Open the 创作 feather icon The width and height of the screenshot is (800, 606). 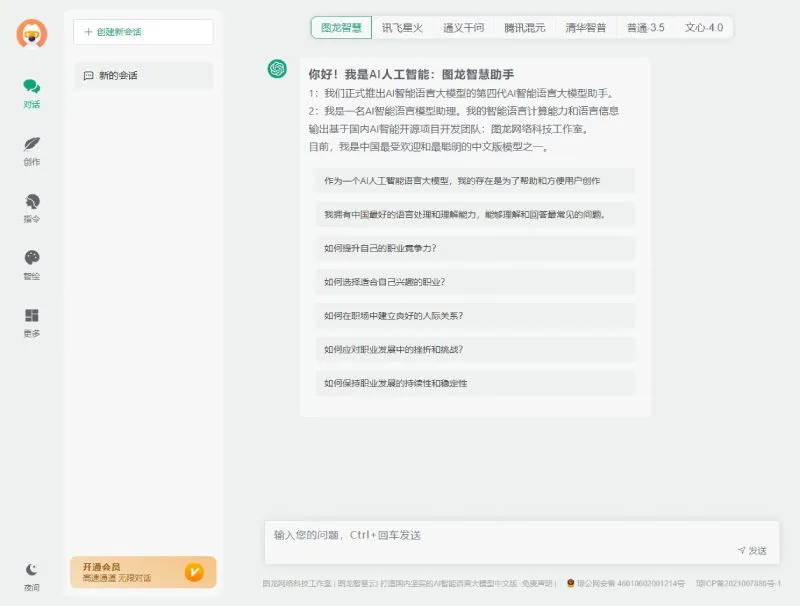pos(32,144)
